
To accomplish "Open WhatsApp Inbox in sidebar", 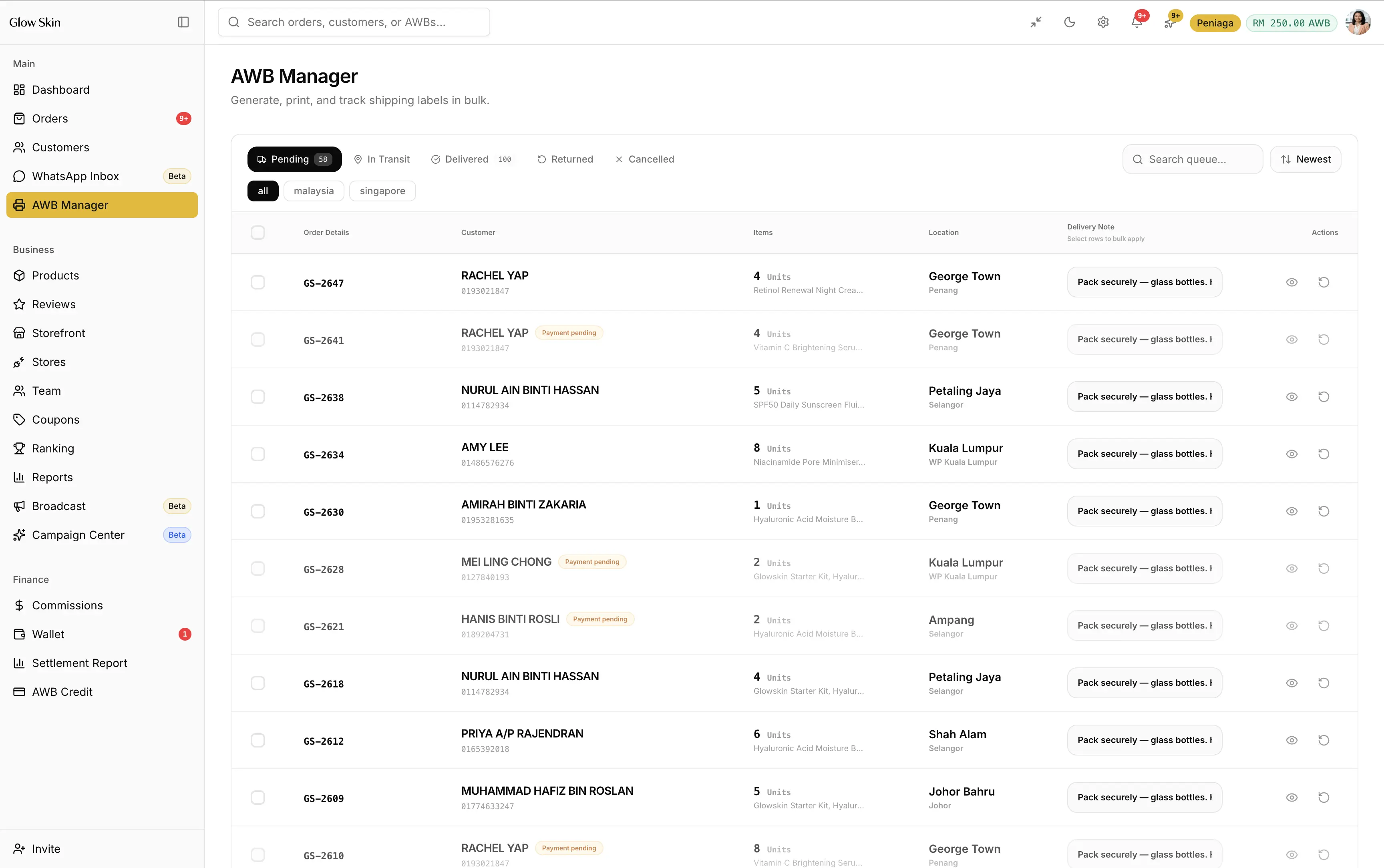I will pos(102,176).
